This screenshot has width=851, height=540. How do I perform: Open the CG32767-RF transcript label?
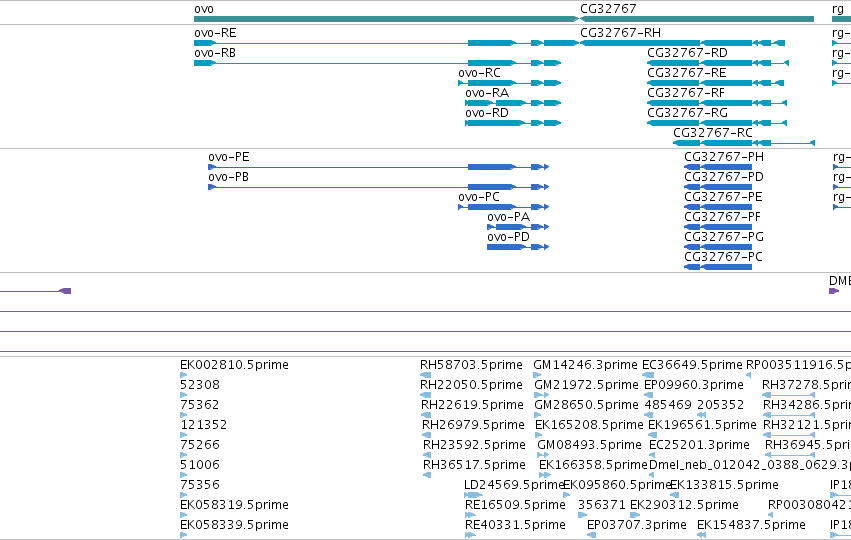tap(686, 93)
